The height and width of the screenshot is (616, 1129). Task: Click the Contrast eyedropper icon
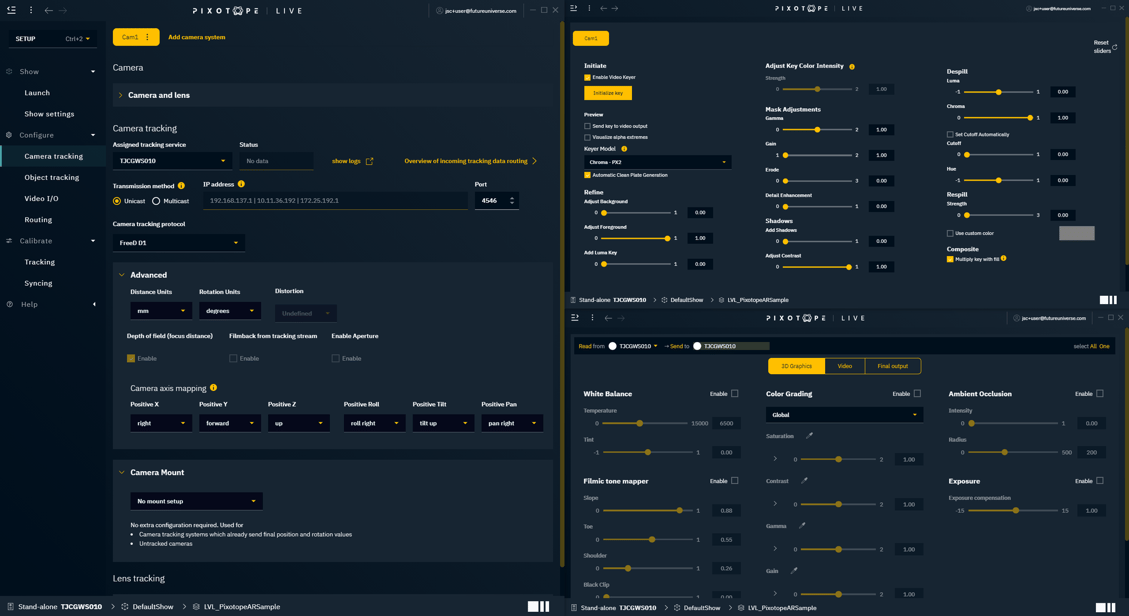tap(804, 481)
